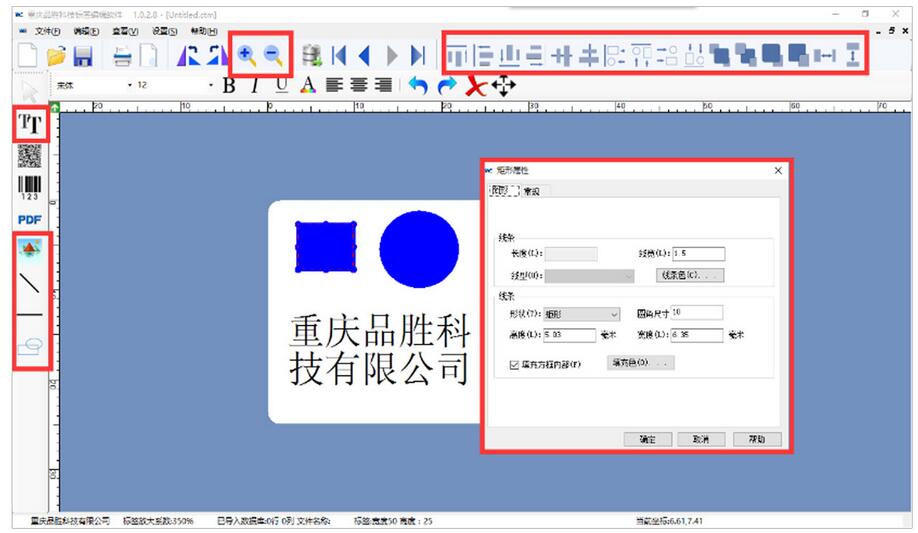This screenshot has height=533, width=918.
Task: Go to next database record
Action: point(392,56)
